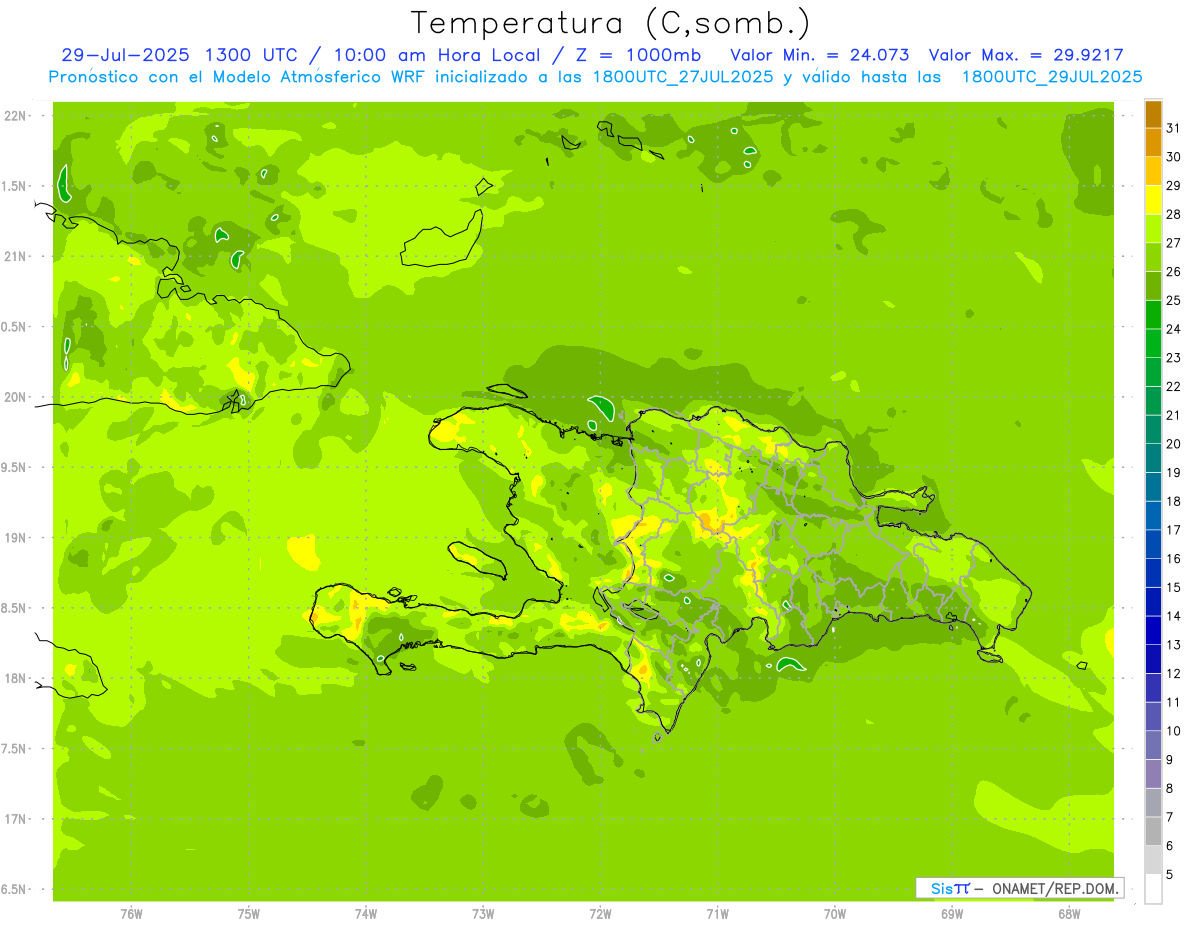This screenshot has height=927, width=1200.
Task: Click the '28' colorbar scale label
Action: coord(1174,214)
